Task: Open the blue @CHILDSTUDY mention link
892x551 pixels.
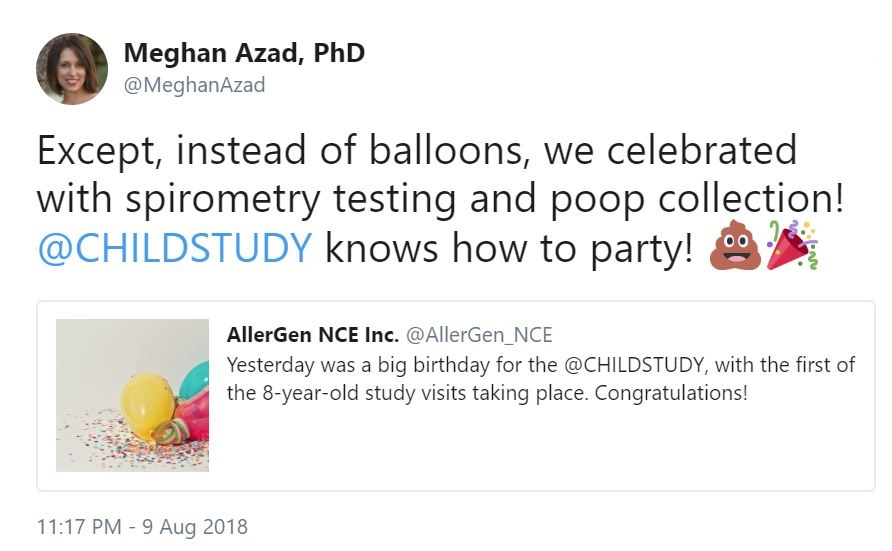Action: pos(175,248)
